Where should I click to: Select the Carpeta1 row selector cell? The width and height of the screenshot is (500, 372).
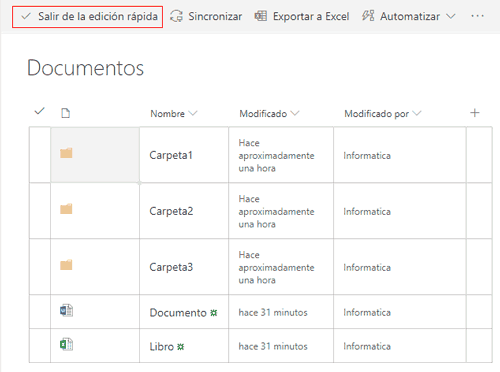click(40, 155)
